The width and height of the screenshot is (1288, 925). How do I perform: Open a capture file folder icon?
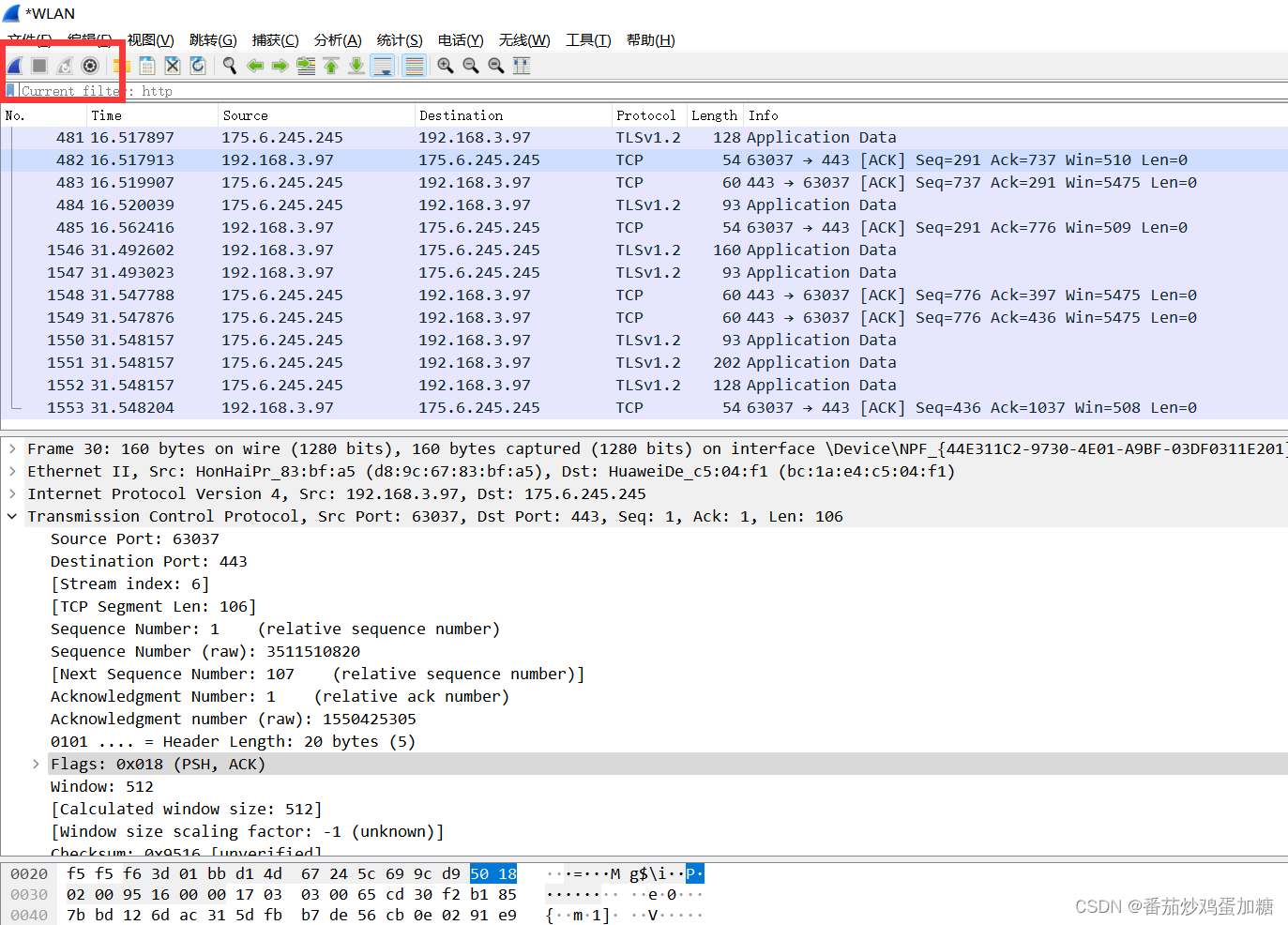coord(122,66)
